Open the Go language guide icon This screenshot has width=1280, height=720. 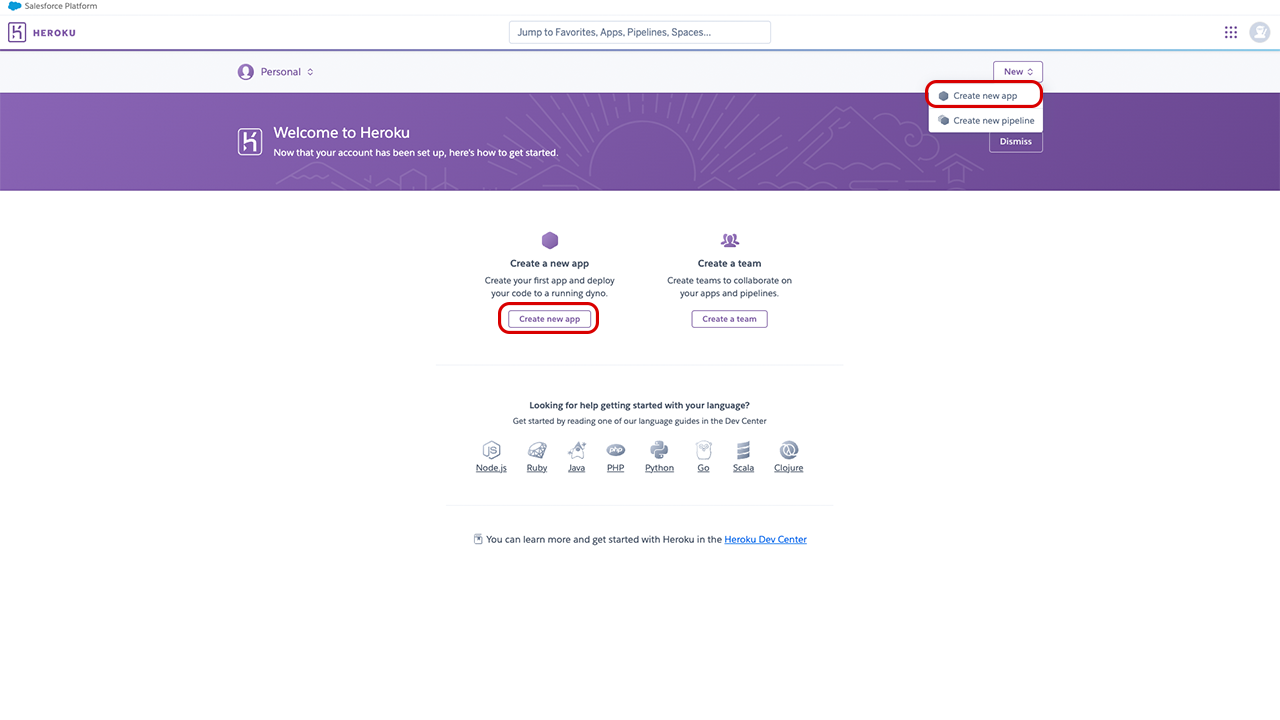pos(704,451)
